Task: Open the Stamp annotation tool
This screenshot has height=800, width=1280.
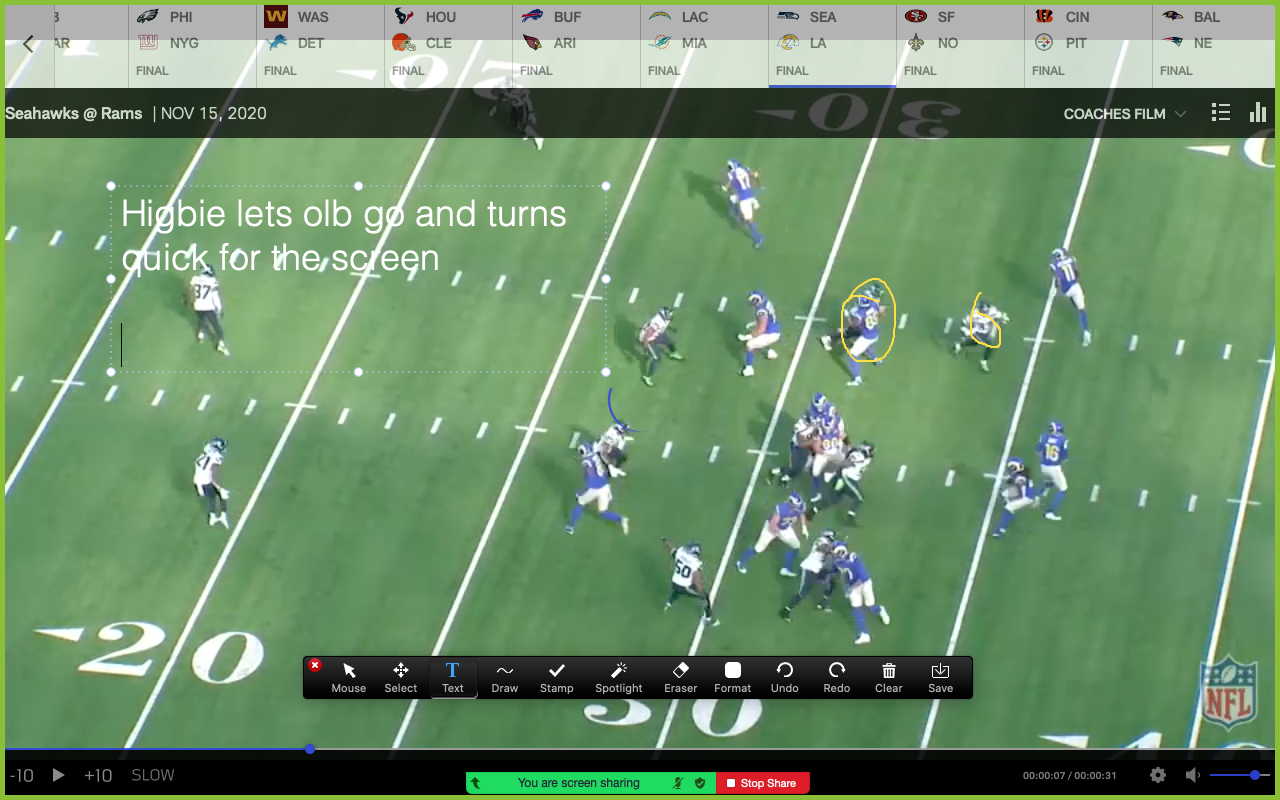Action: point(556,677)
